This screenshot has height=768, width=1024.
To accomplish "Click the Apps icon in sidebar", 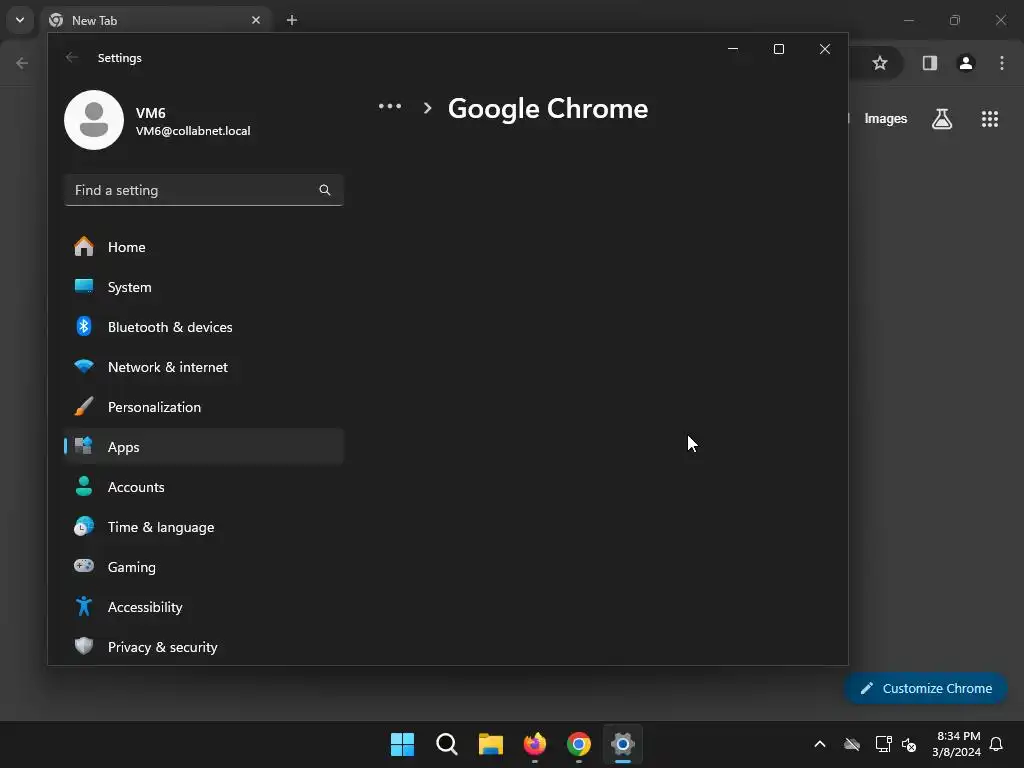I will coord(84,446).
